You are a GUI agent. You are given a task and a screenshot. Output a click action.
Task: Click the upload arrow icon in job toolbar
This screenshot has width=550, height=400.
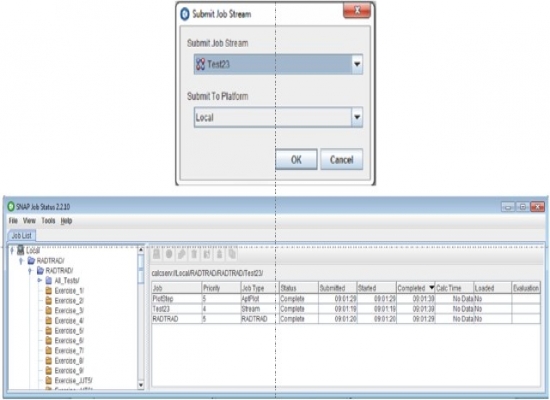219,254
